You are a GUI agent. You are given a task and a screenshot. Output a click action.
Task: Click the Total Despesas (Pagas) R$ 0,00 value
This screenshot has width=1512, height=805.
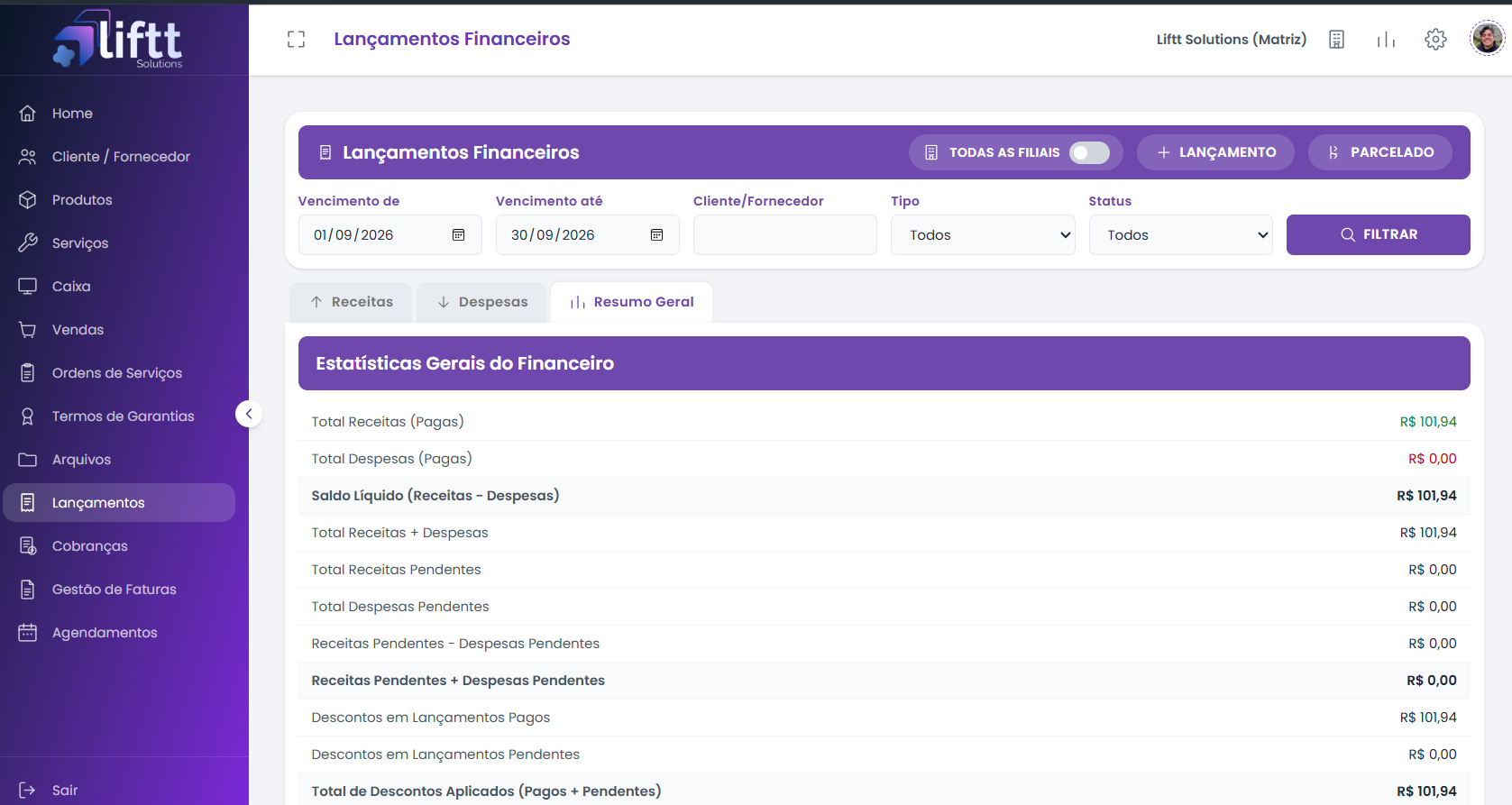[1433, 459]
